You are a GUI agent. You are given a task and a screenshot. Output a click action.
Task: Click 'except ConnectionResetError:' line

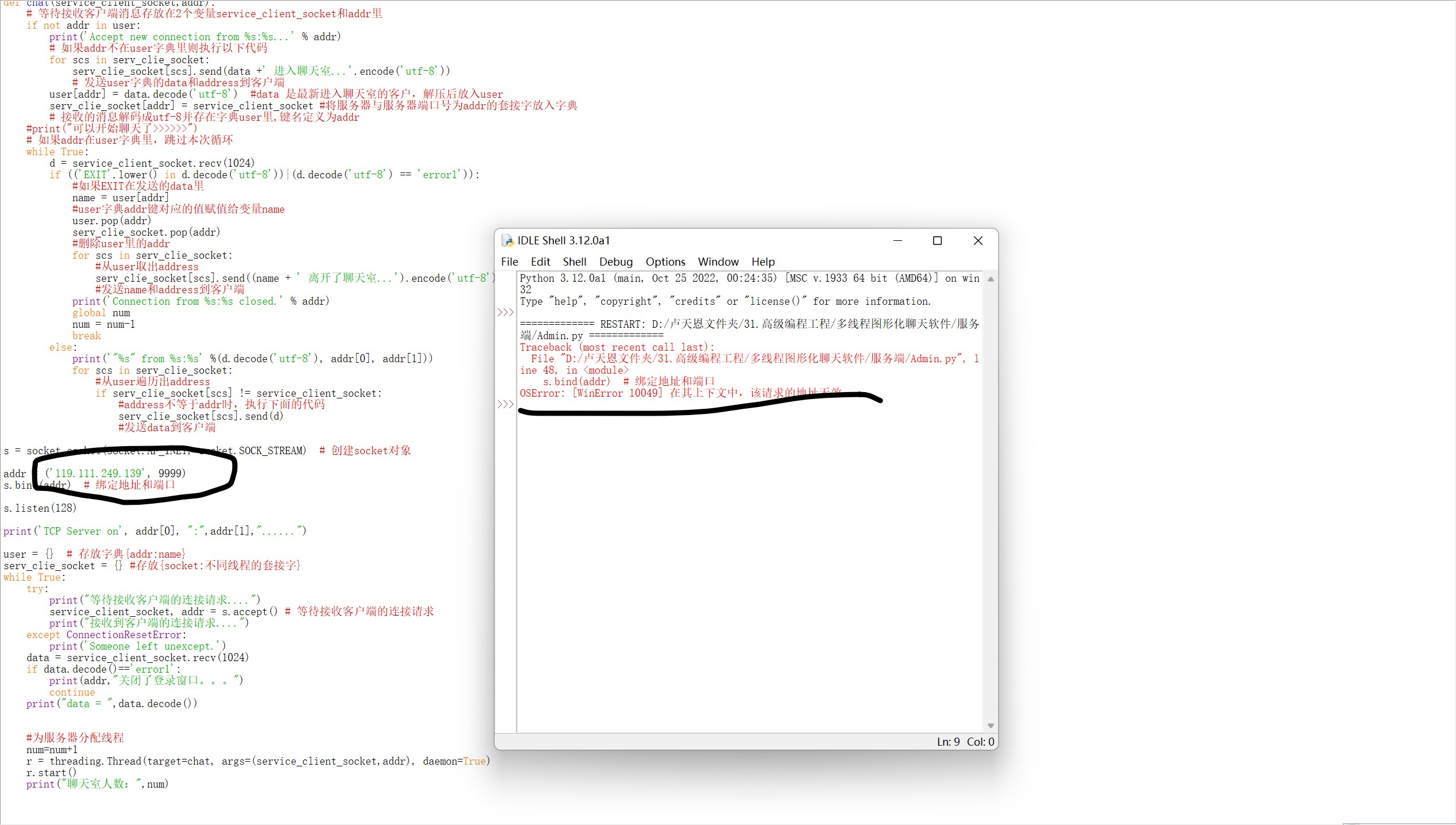click(106, 635)
